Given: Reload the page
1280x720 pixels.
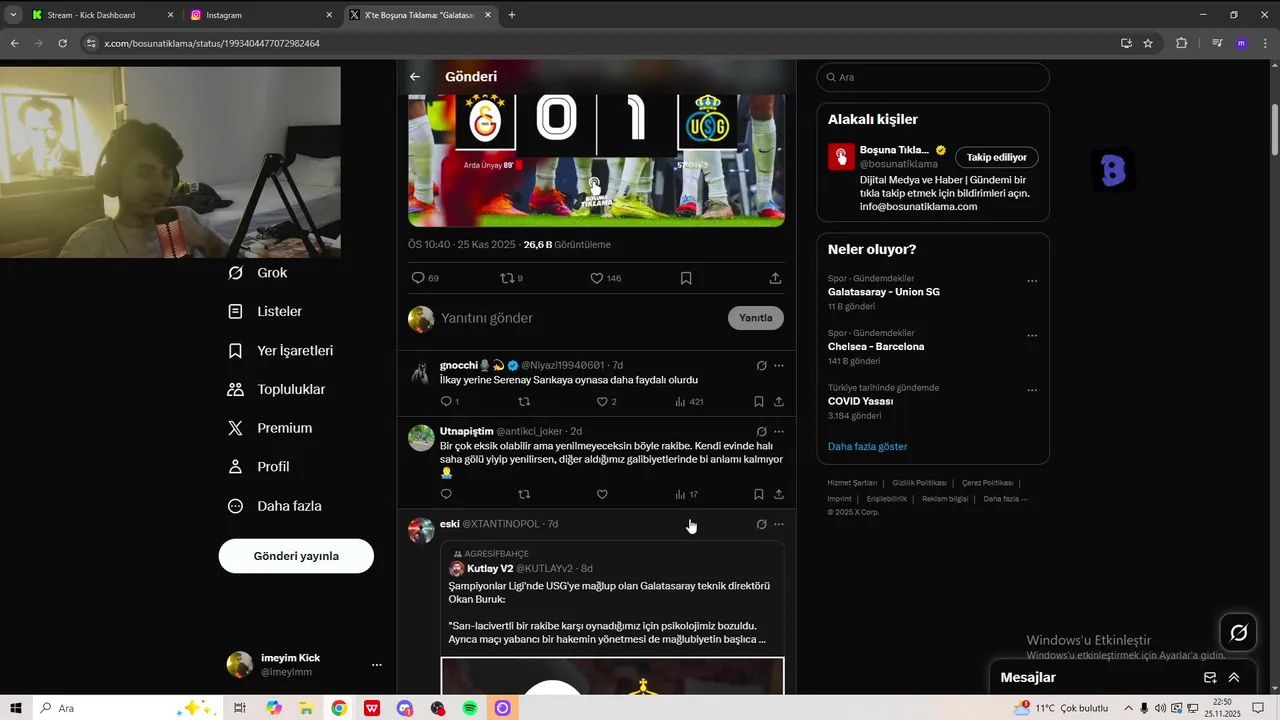Looking at the screenshot, I should (62, 43).
